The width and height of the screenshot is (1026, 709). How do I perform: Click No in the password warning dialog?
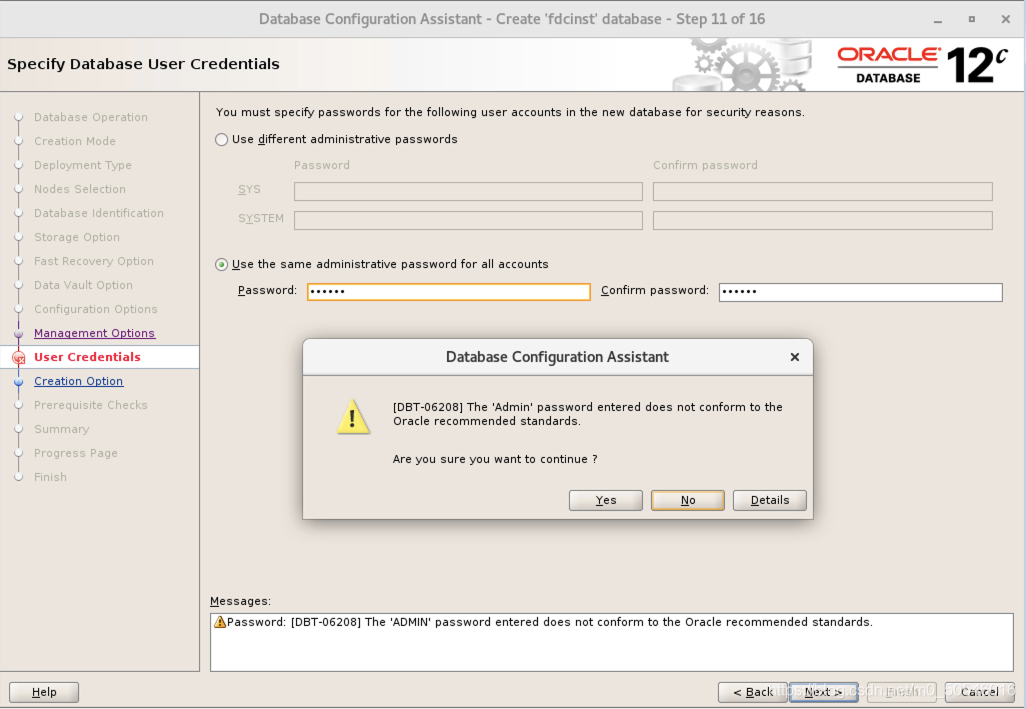pos(688,500)
